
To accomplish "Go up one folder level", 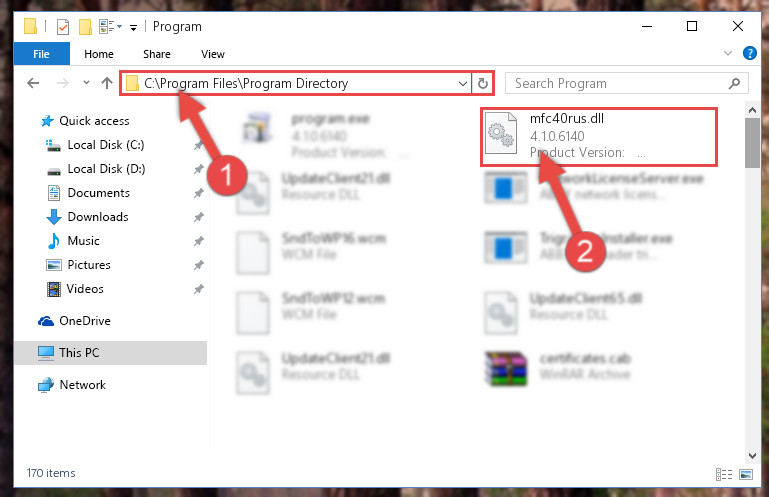I will click(x=106, y=83).
